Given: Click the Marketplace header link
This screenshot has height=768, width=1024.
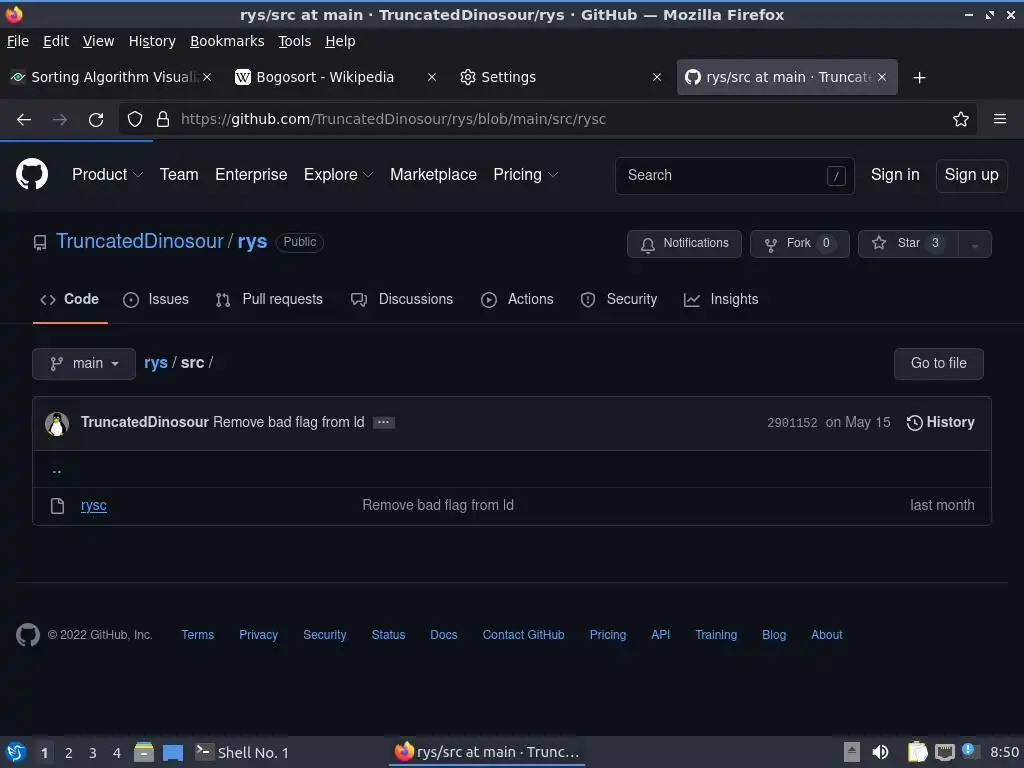Looking at the screenshot, I should click(x=433, y=174).
